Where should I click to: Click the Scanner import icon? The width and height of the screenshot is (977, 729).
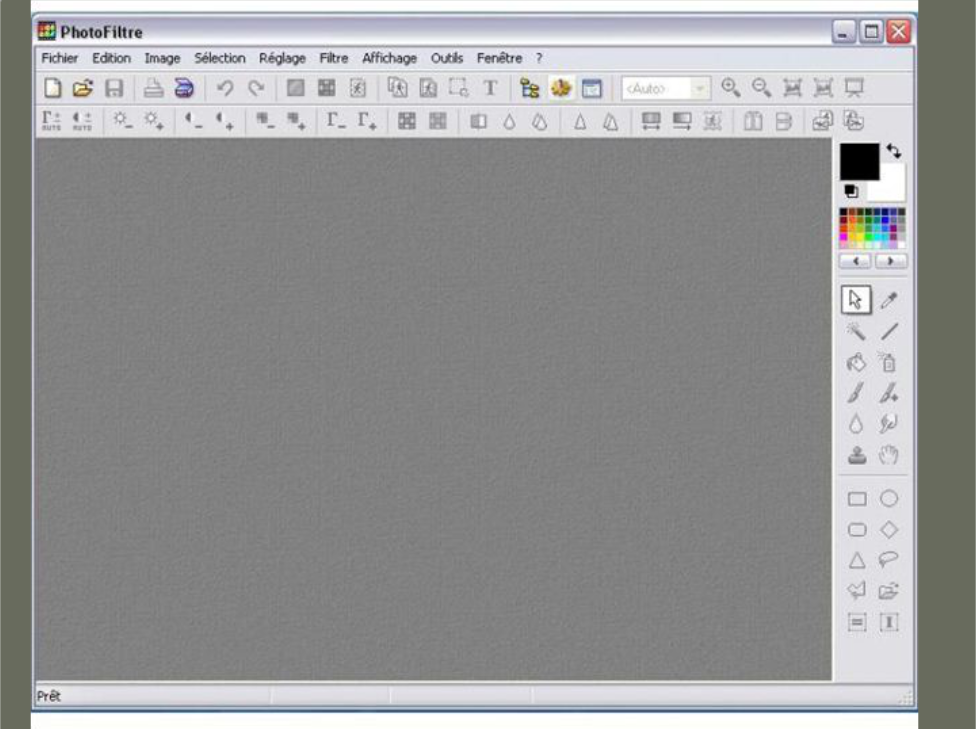point(184,88)
